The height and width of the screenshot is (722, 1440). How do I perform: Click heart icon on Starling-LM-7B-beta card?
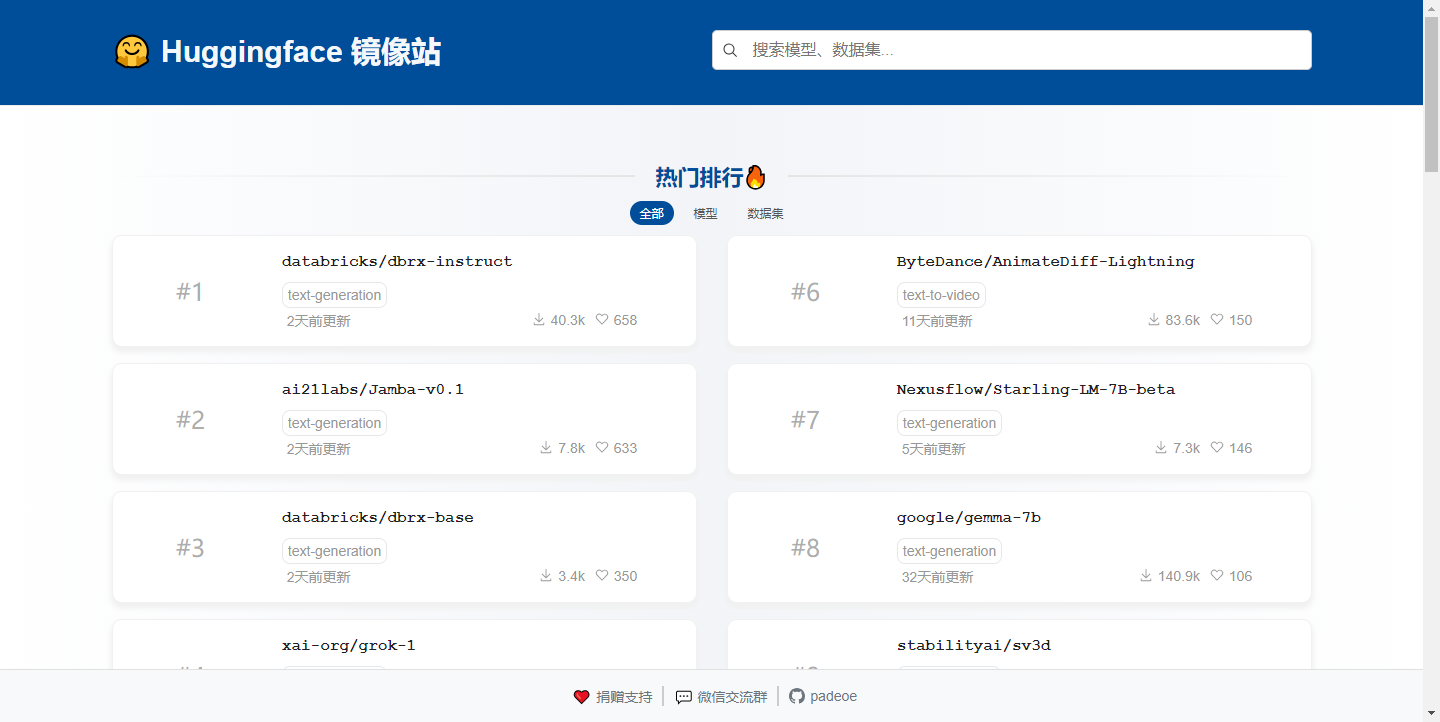click(1217, 448)
